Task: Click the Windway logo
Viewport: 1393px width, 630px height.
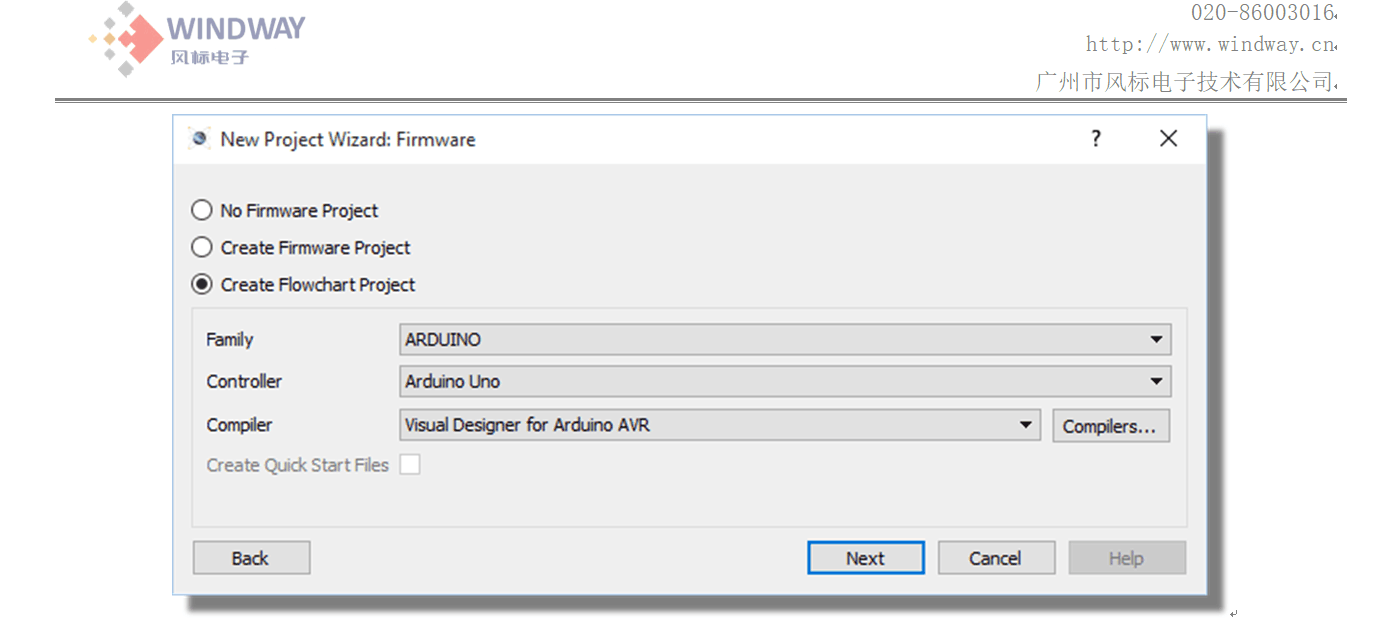Action: pos(196,38)
